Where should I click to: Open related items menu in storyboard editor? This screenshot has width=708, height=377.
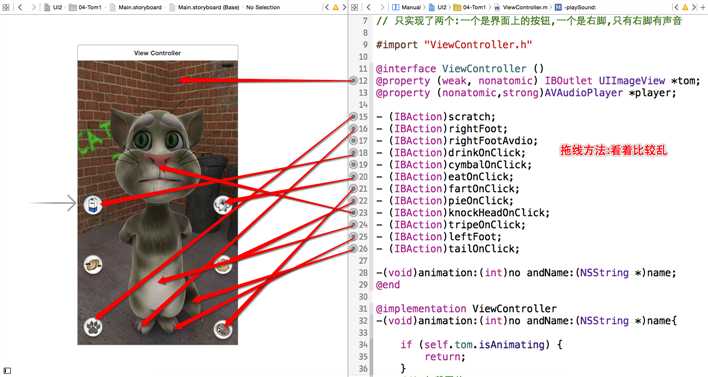6,7
